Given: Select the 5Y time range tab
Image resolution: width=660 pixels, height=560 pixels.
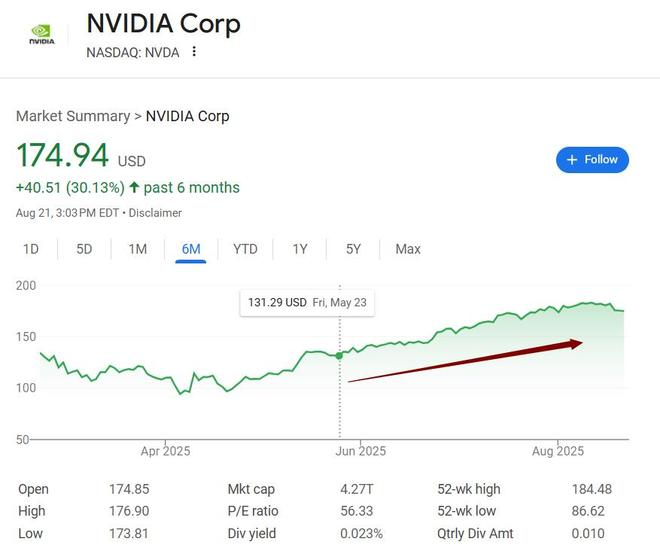Looking at the screenshot, I should coord(353,249).
